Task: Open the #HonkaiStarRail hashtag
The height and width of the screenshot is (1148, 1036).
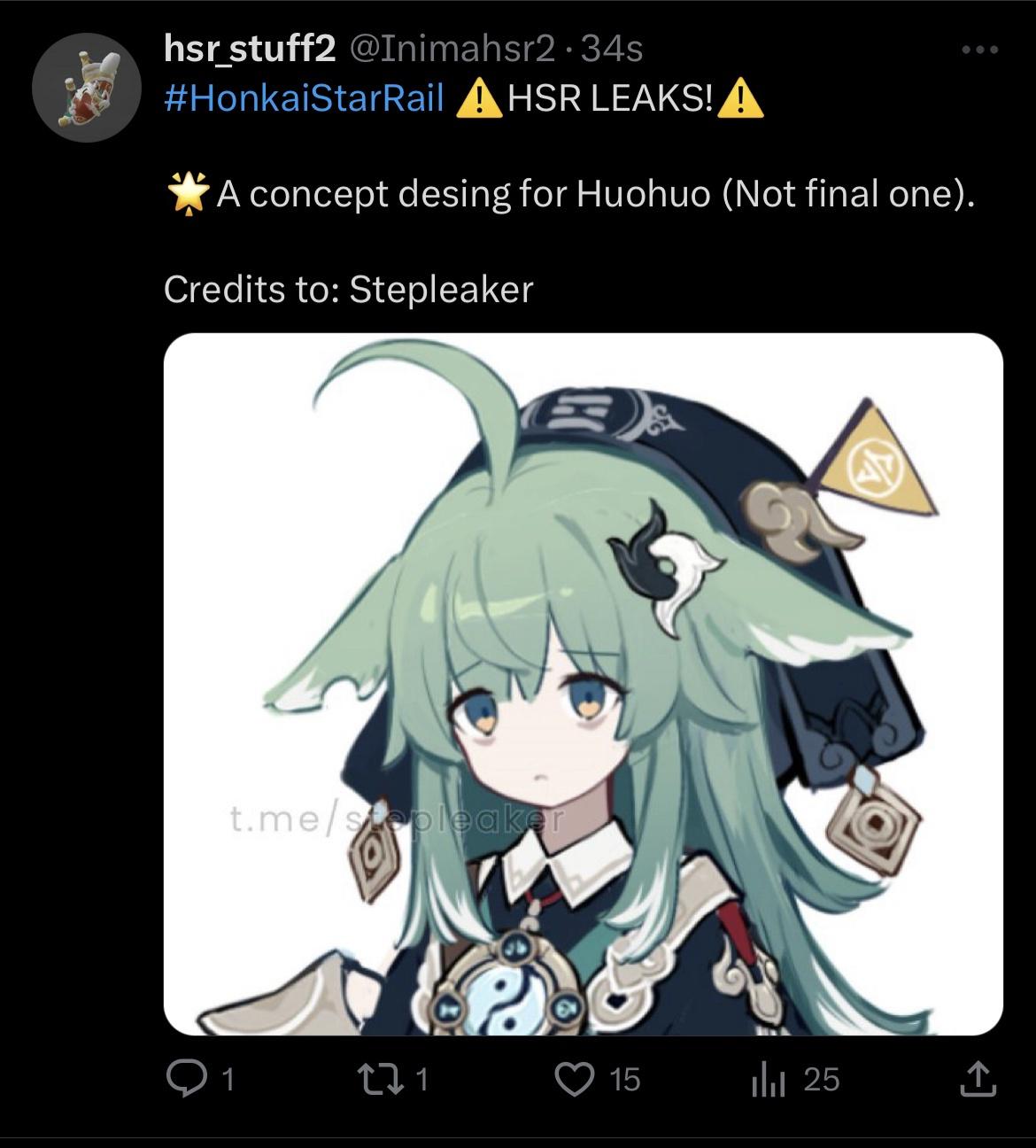Action: (304, 98)
